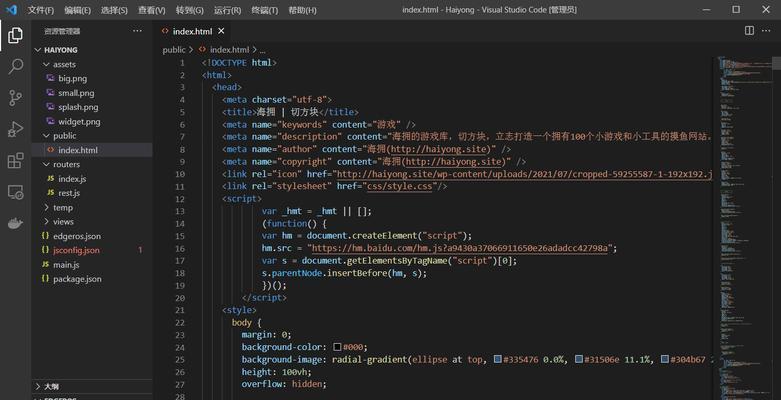Split the editor to the right
781x400 pixels.
pos(749,31)
